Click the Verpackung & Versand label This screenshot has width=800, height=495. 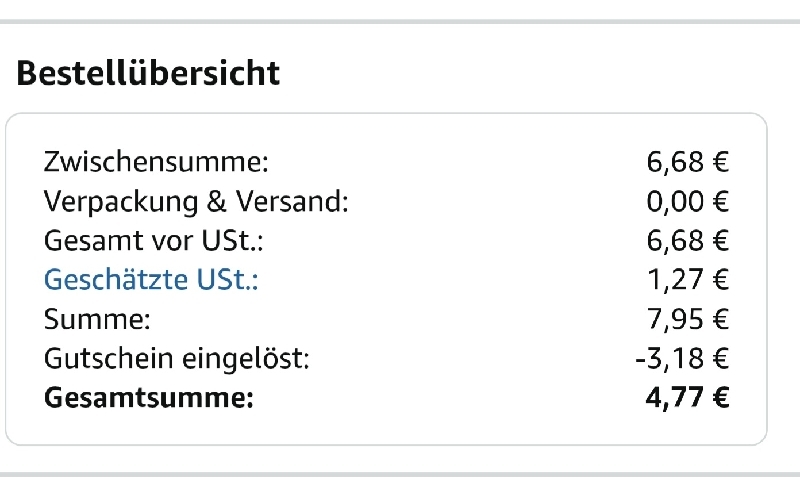(x=196, y=202)
